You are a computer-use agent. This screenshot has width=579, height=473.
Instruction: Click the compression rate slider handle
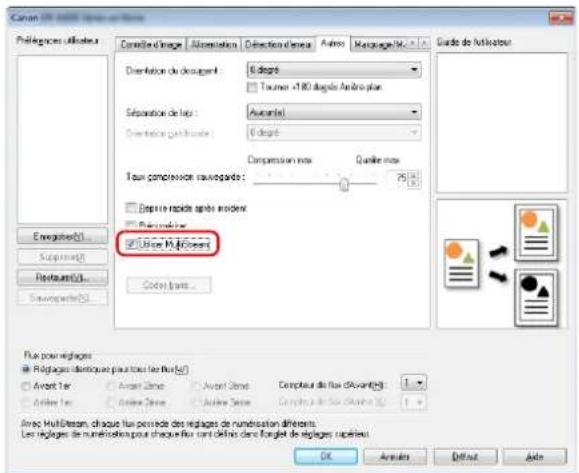(344, 184)
